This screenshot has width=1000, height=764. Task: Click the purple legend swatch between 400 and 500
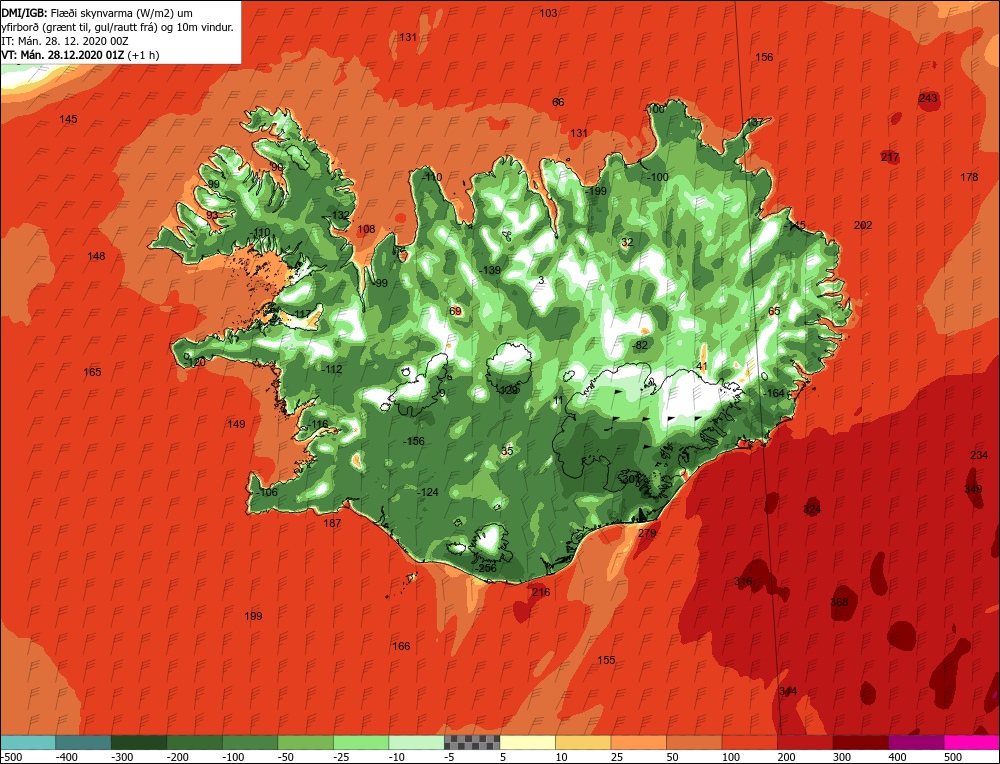pyautogui.click(x=916, y=742)
